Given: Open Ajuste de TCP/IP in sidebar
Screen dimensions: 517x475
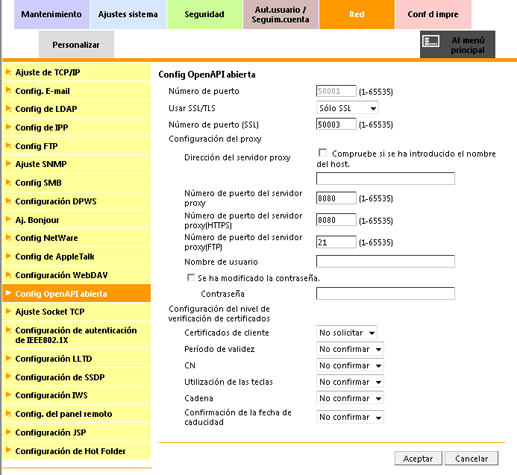Looking at the screenshot, I should 77,72.
